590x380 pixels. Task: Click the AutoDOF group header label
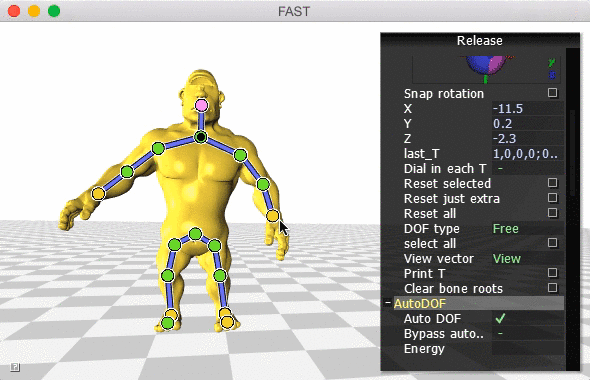[x=420, y=304]
